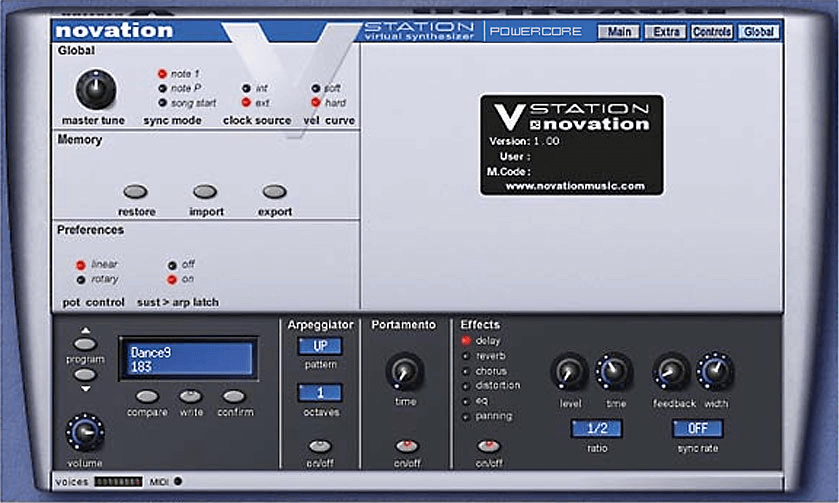The height and width of the screenshot is (503, 839).
Task: Set pot control to linear
Action: click(81, 265)
